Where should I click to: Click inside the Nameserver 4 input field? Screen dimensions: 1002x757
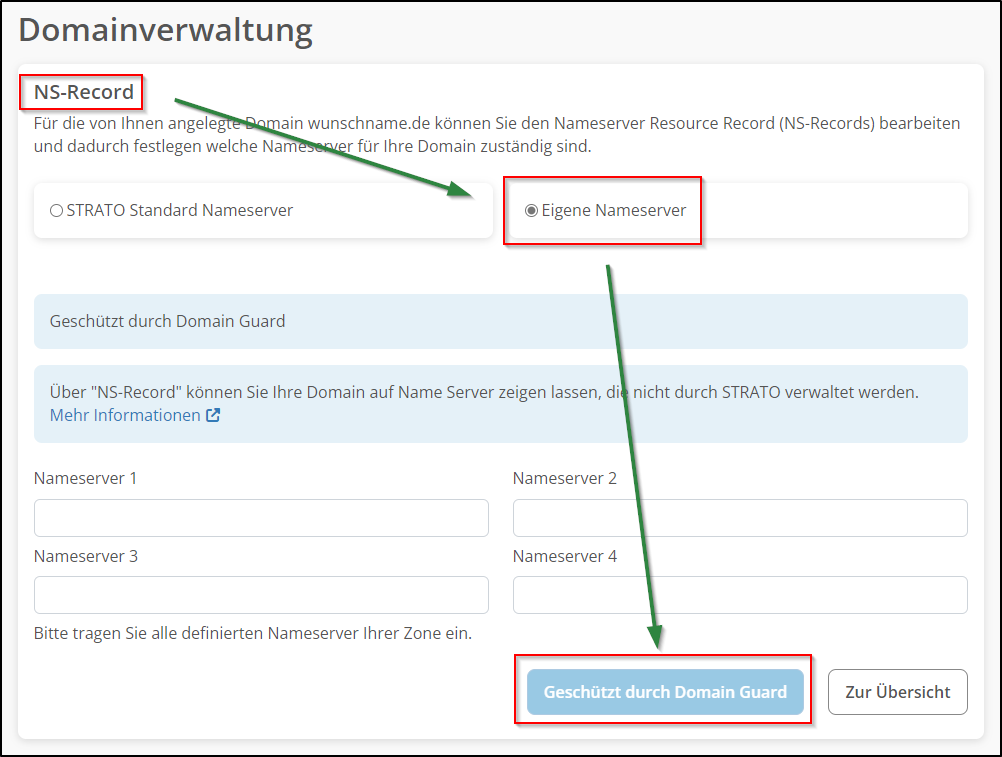click(739, 595)
